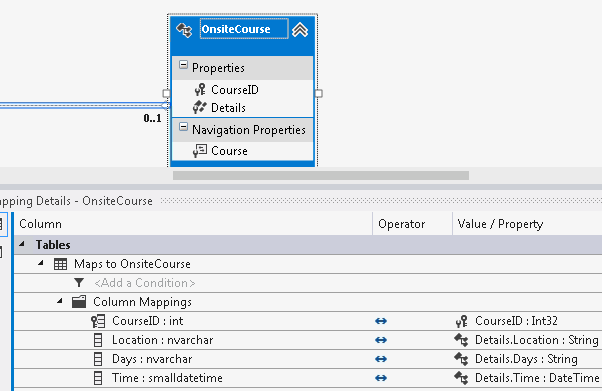602x391 pixels.
Task: Click the horizontal scrollbar of the designer
Action: pyautogui.click(x=321, y=176)
